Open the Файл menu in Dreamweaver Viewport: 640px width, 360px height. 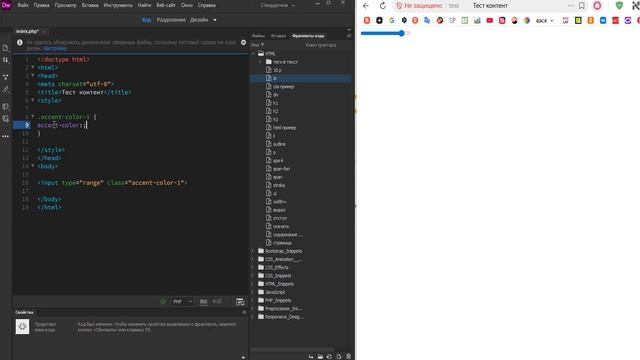pyautogui.click(x=23, y=5)
